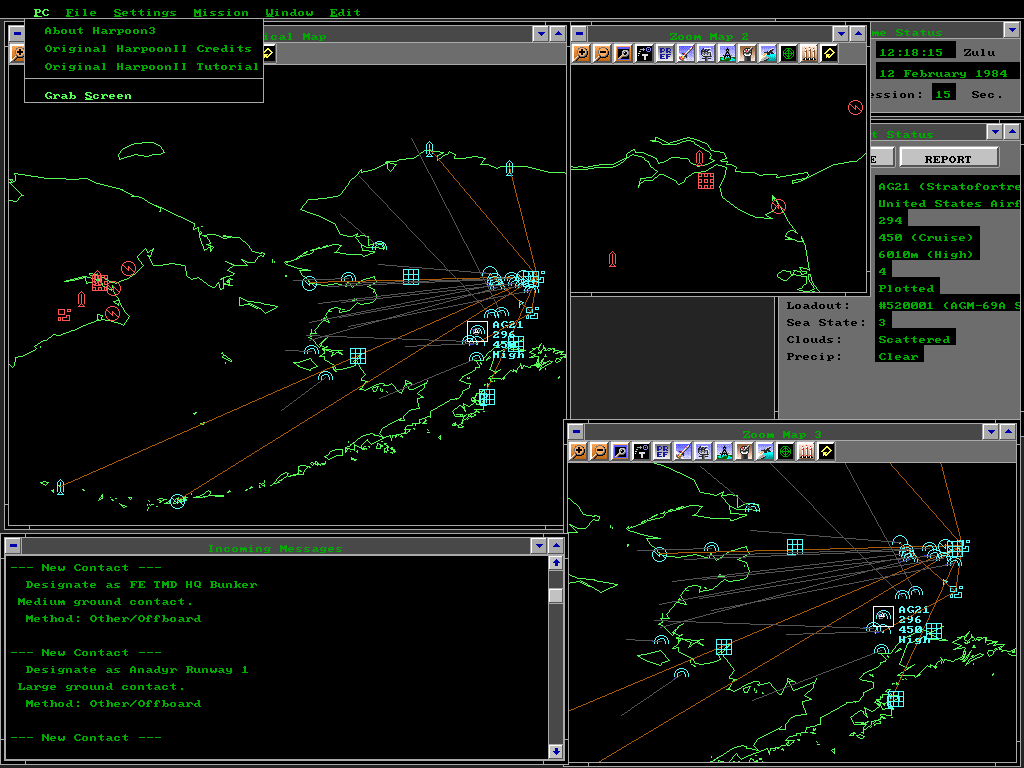Select the AG21 unit in Zoom Map 3

point(884,616)
